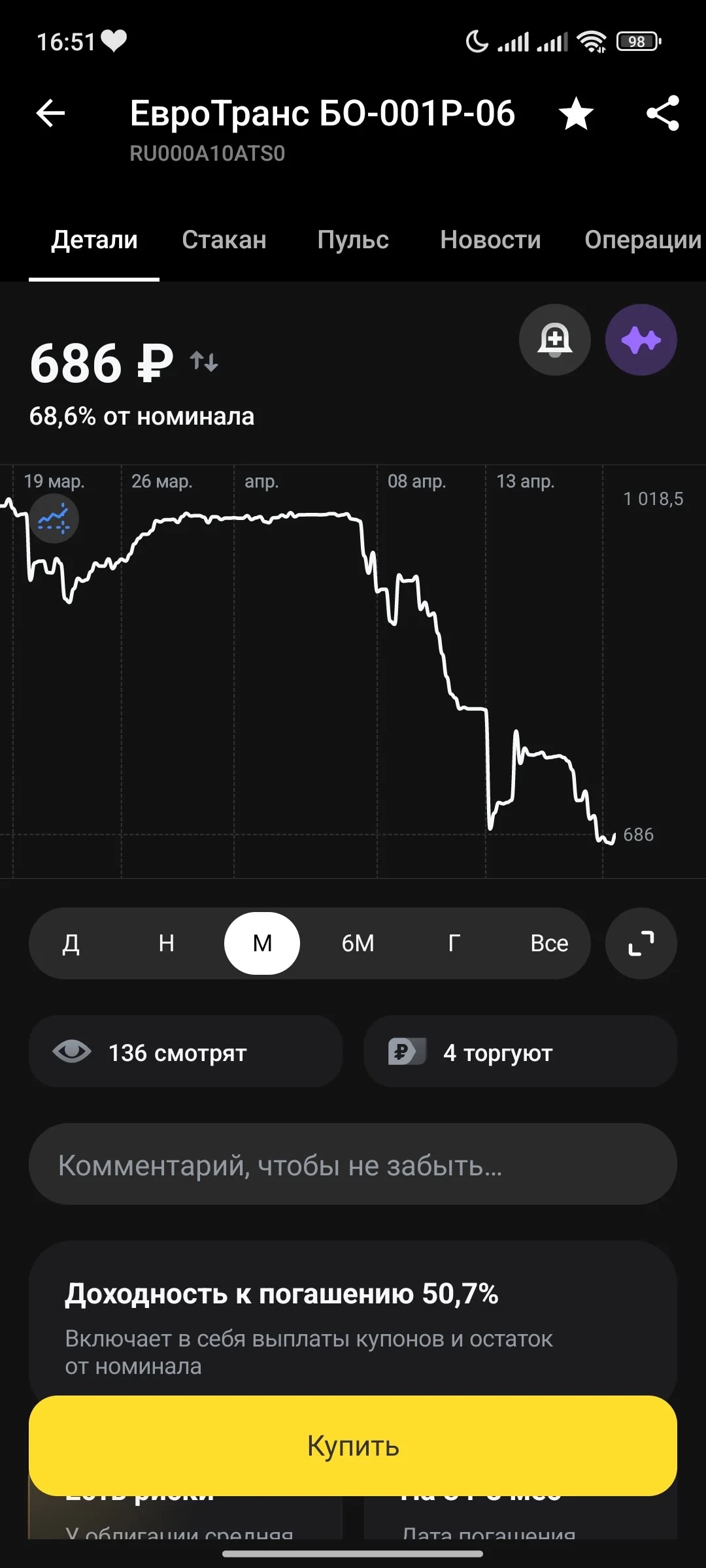The width and height of the screenshot is (706, 1568).
Task: Toggle the favorite star for ЕвроТранс
Action: pyautogui.click(x=576, y=113)
